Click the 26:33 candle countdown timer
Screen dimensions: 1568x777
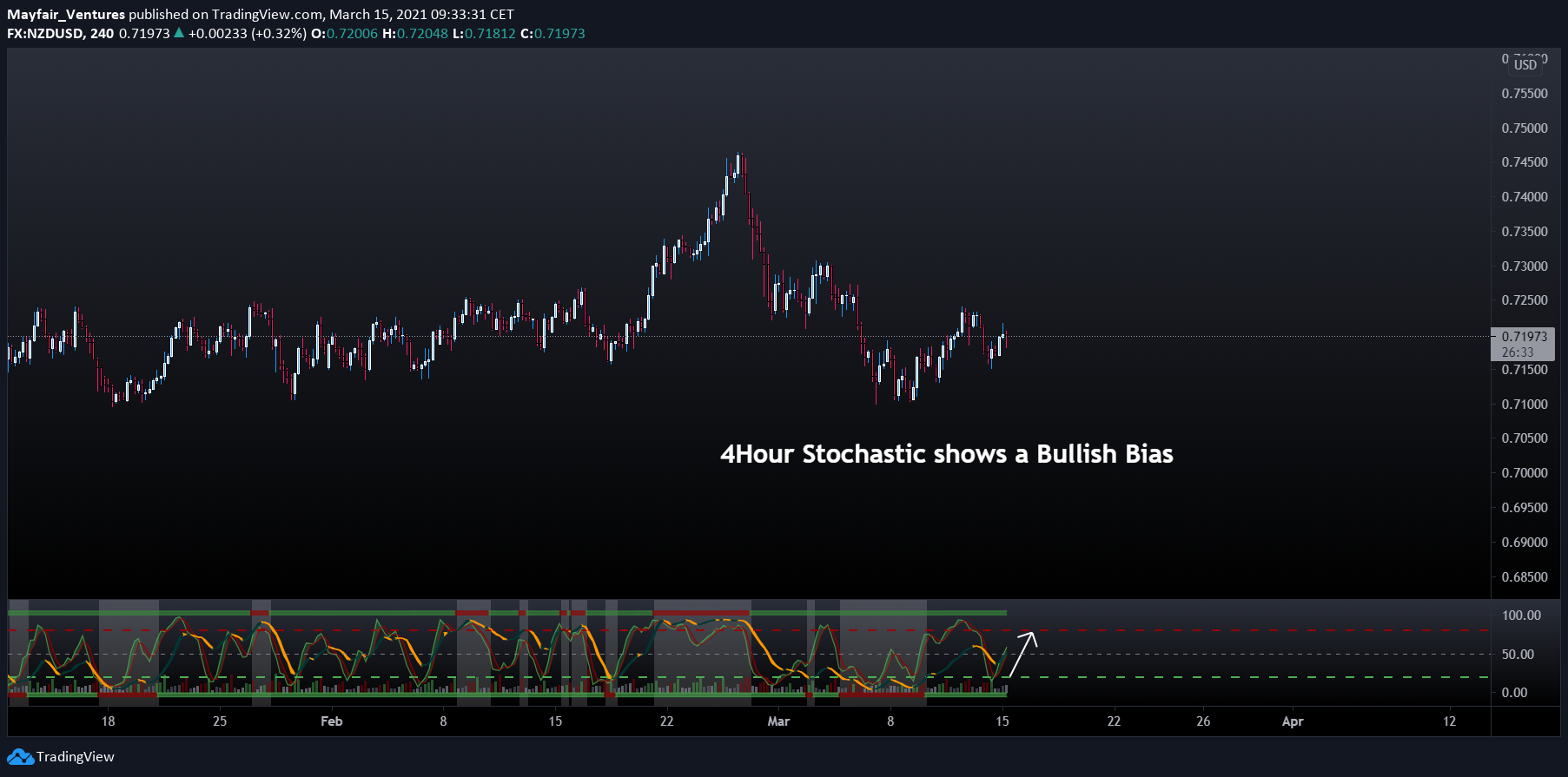pyautogui.click(x=1518, y=352)
